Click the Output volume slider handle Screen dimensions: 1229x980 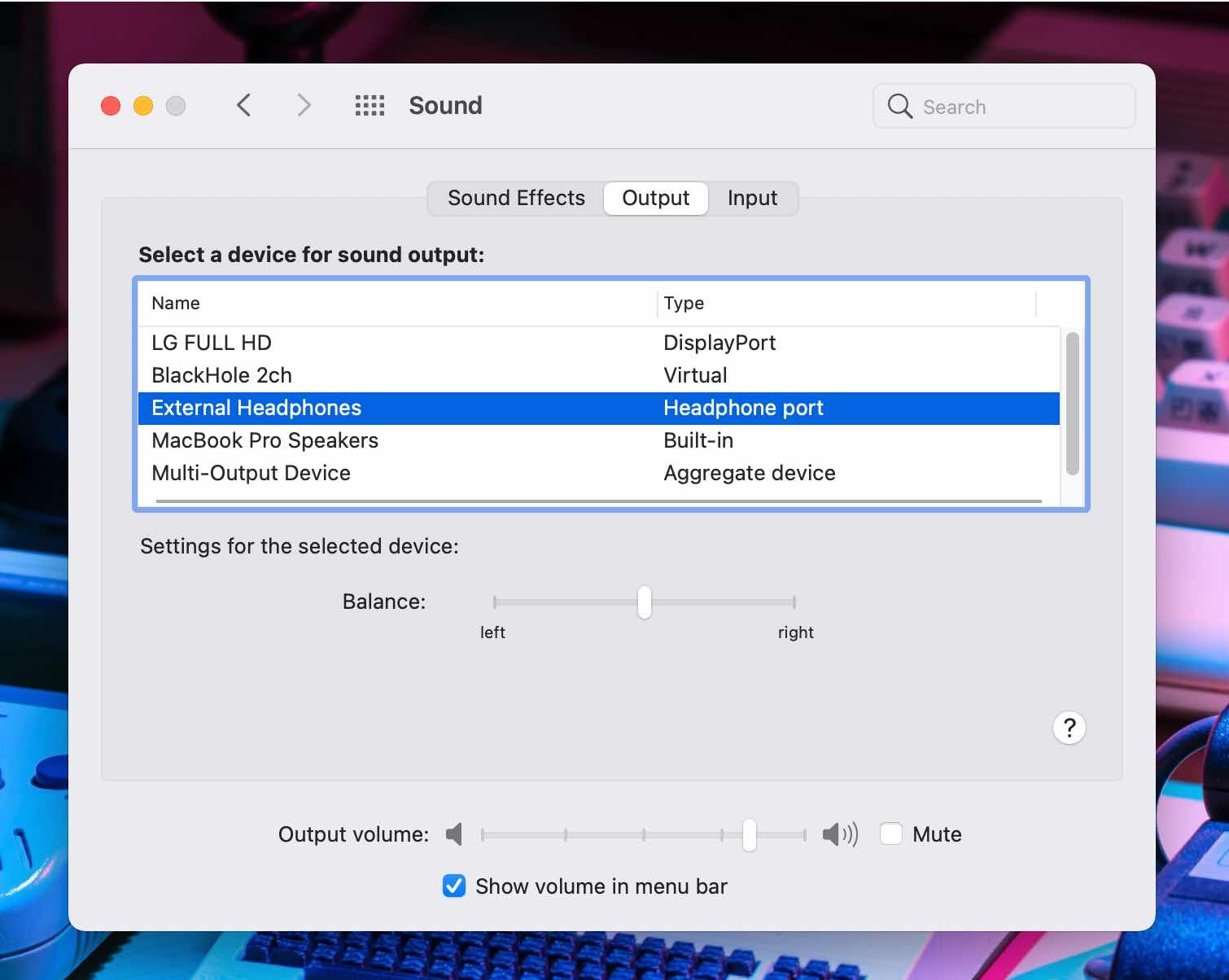point(750,835)
